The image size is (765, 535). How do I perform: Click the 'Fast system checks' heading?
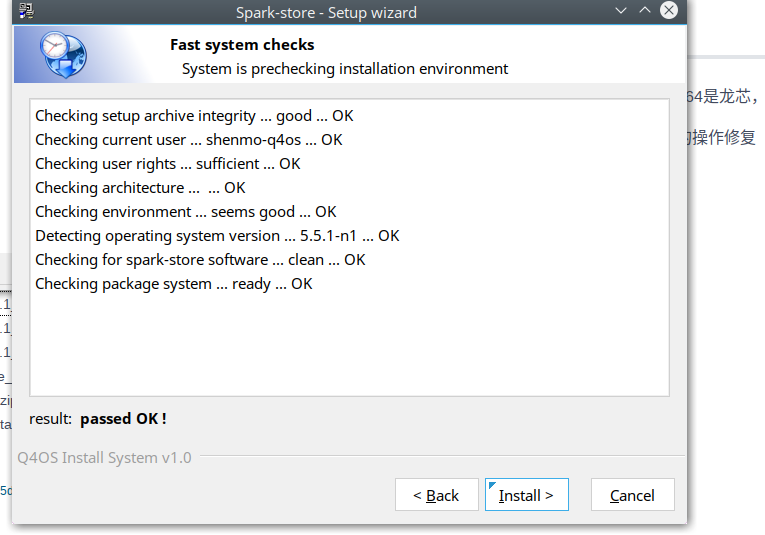click(x=242, y=45)
